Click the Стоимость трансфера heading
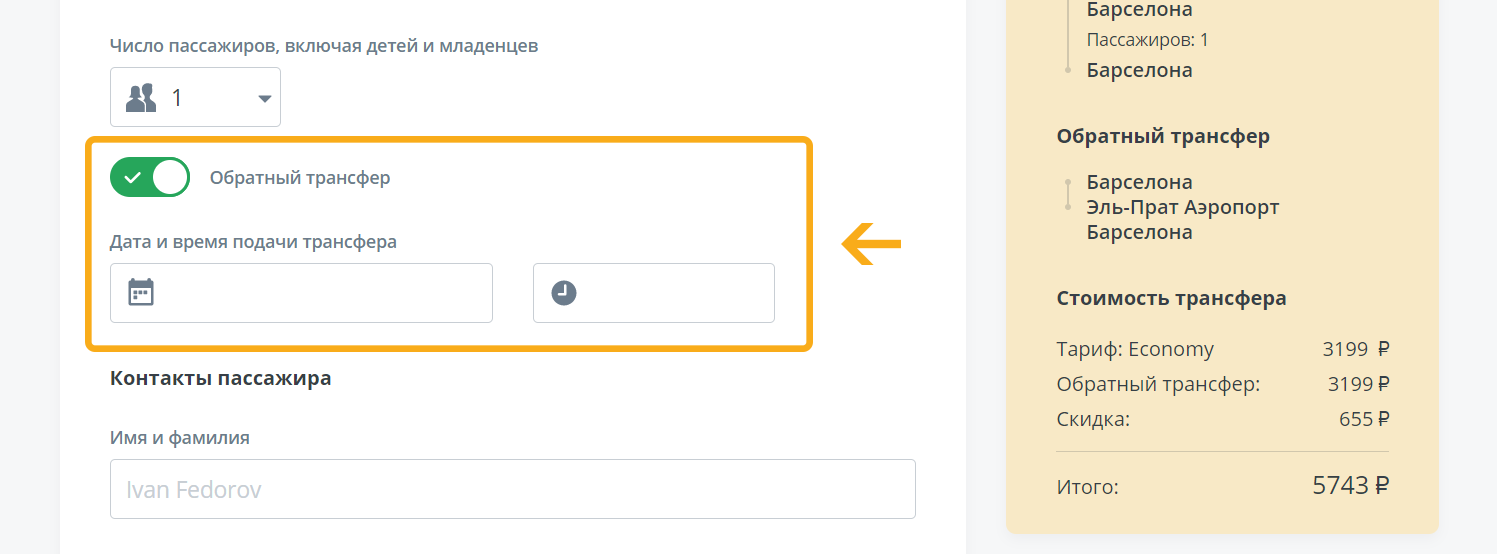This screenshot has width=1497, height=554. [1171, 298]
